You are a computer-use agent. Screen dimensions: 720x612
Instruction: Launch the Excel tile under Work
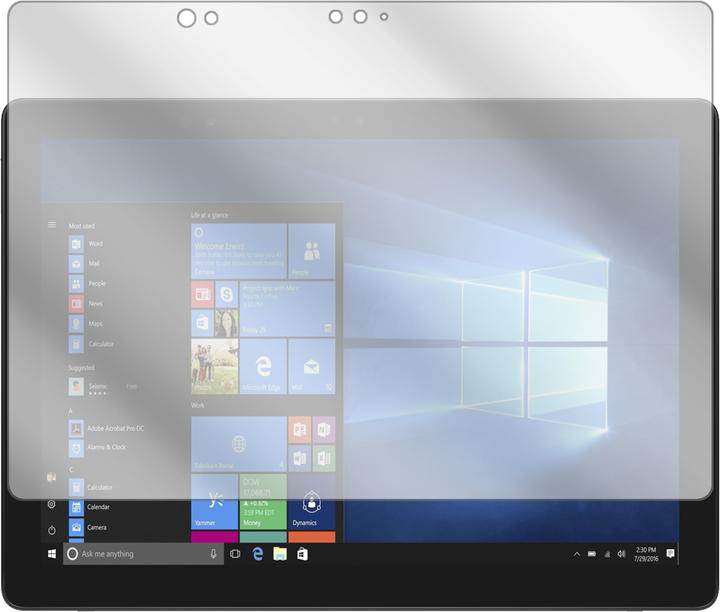[324, 458]
